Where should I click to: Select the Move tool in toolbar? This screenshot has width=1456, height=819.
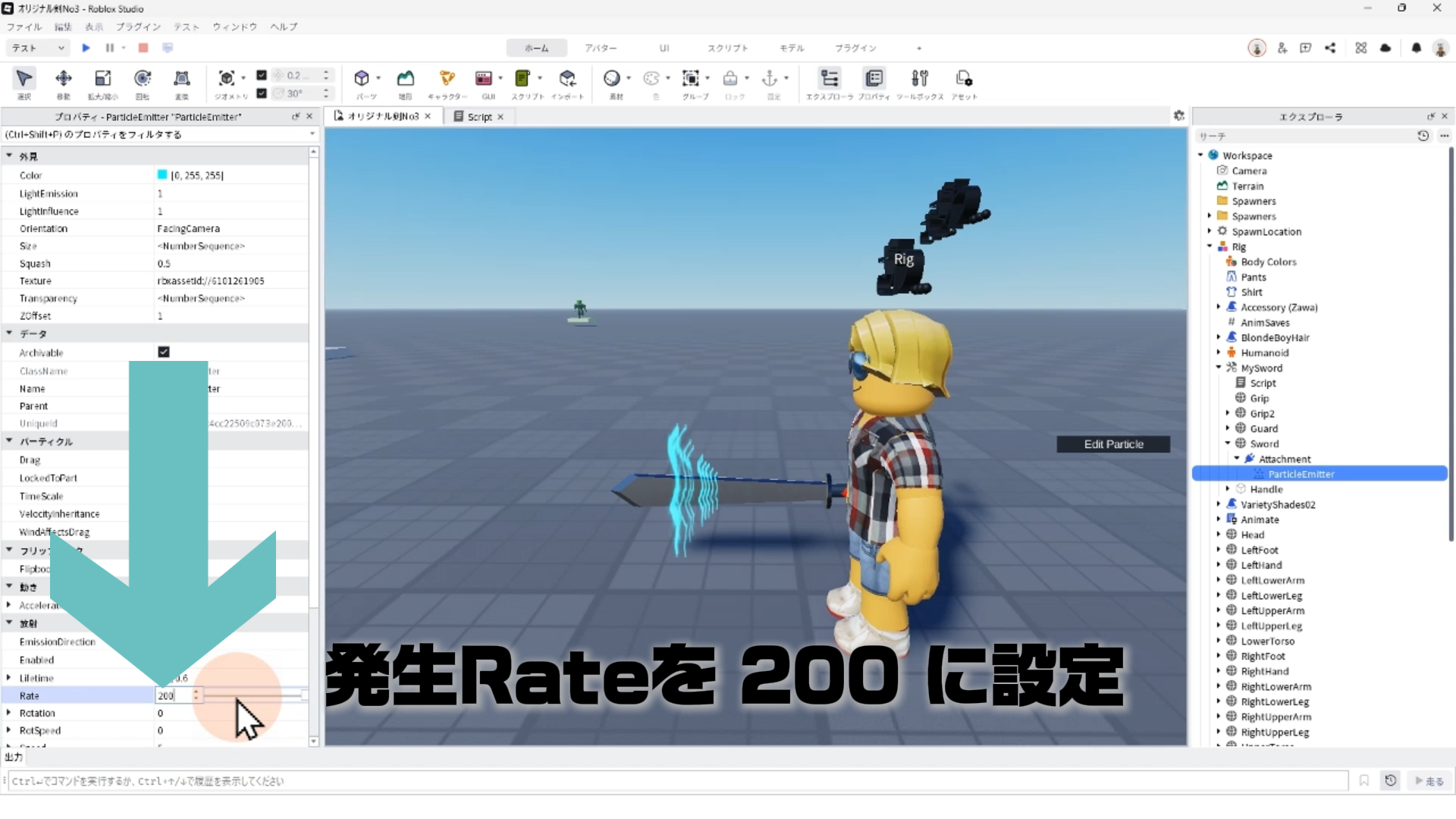(x=64, y=79)
